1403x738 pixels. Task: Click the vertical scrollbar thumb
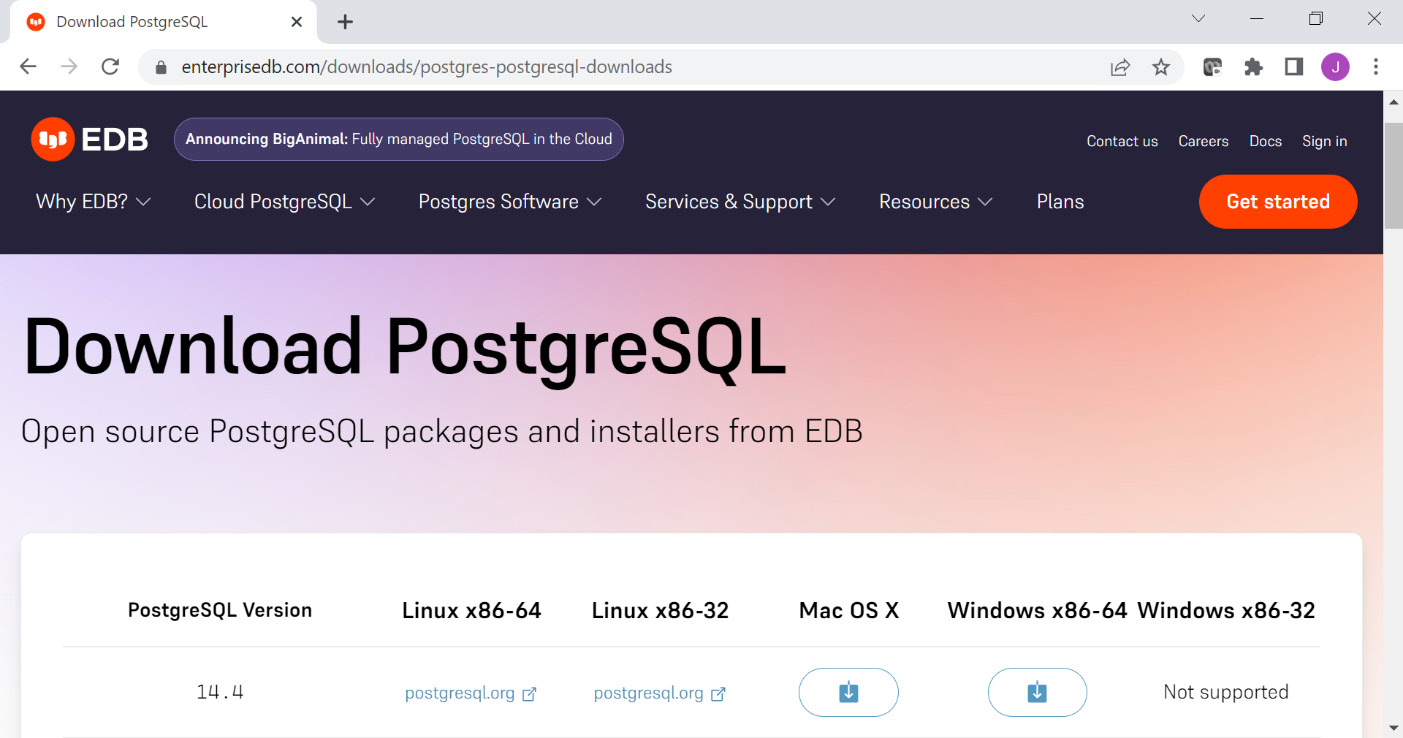1393,176
